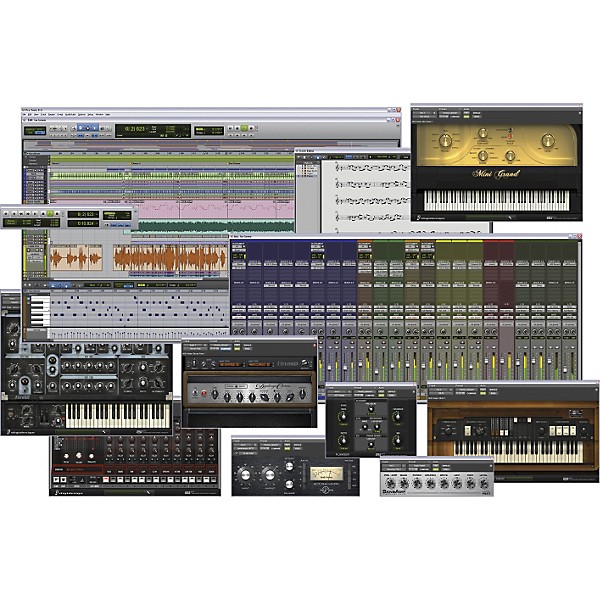Select the large orange audio waveform region
The image size is (600, 600).
171,258
